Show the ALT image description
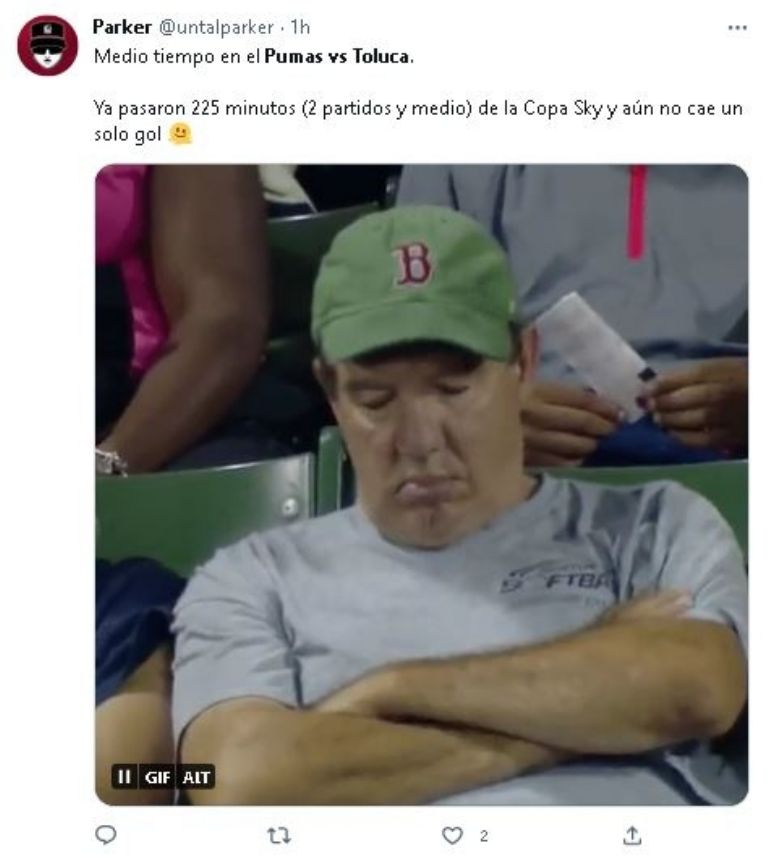The image size is (768, 858). click(196, 777)
